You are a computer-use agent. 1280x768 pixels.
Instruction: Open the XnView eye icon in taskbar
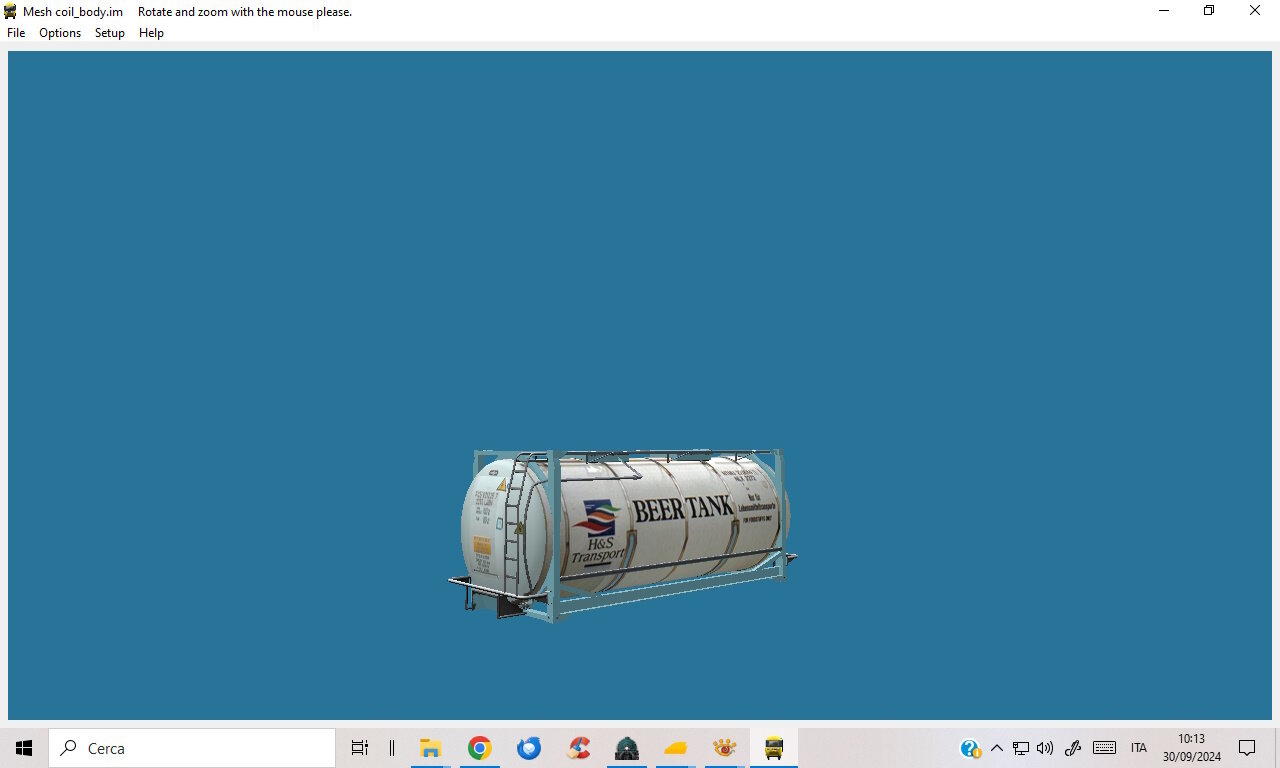click(x=725, y=748)
